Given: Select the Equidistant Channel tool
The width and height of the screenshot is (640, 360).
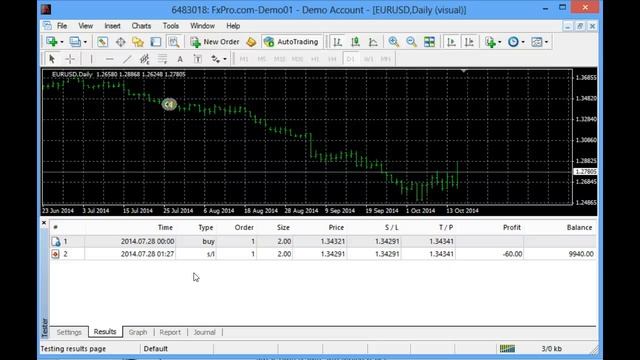Looking at the screenshot, I should pyautogui.click(x=144, y=59).
